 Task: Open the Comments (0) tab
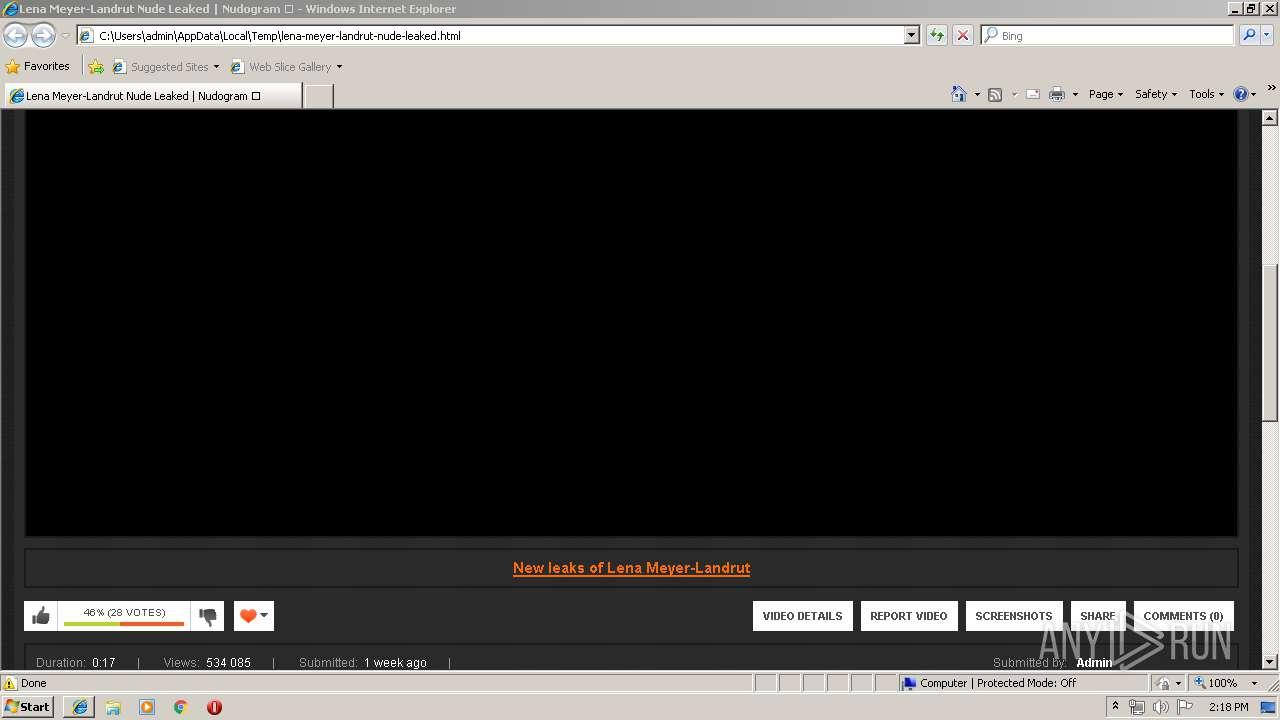tap(1184, 616)
